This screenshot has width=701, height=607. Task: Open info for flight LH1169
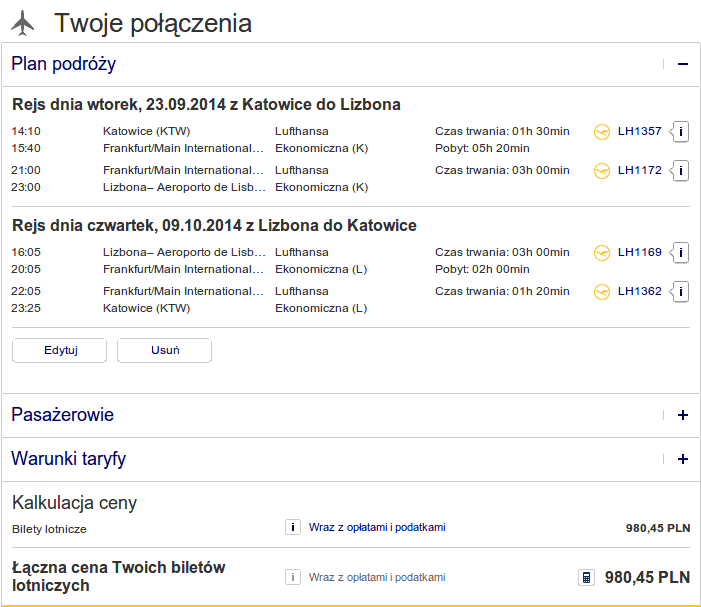(680, 253)
